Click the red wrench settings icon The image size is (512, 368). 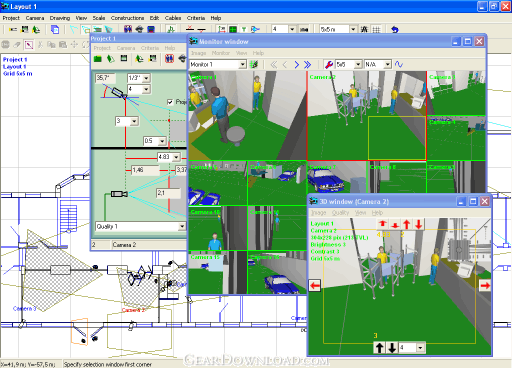(x=329, y=64)
